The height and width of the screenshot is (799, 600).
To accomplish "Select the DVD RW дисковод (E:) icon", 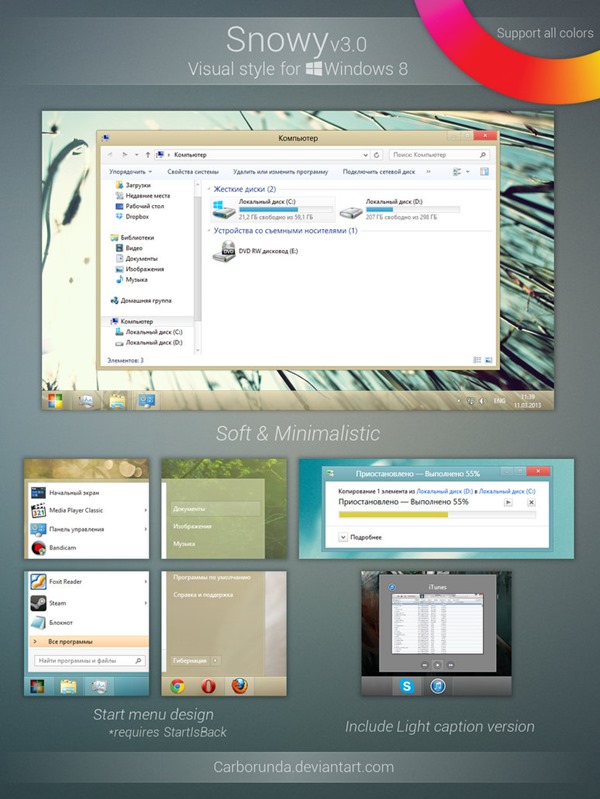I will (x=224, y=251).
